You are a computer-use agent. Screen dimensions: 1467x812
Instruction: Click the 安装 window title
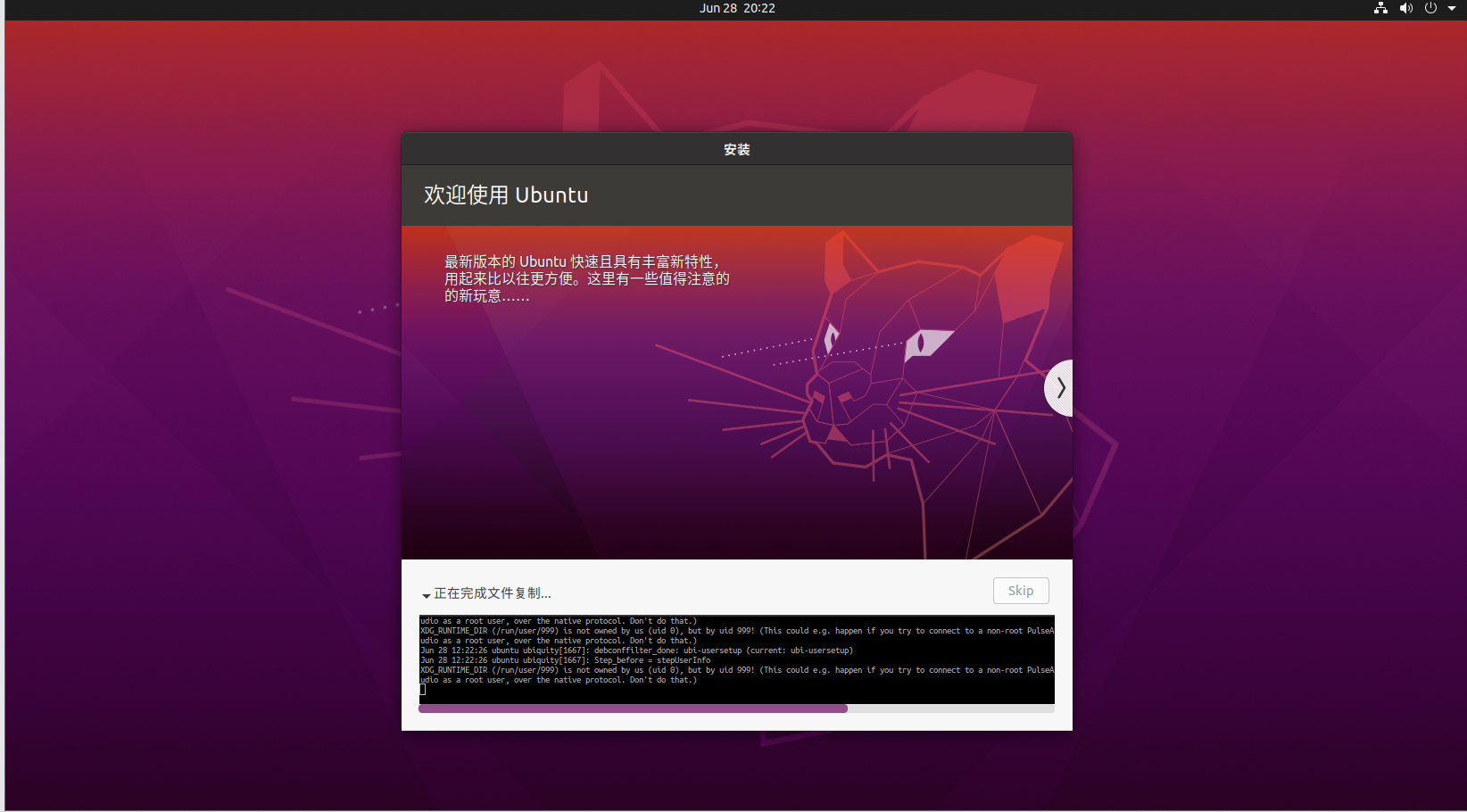pos(737,150)
